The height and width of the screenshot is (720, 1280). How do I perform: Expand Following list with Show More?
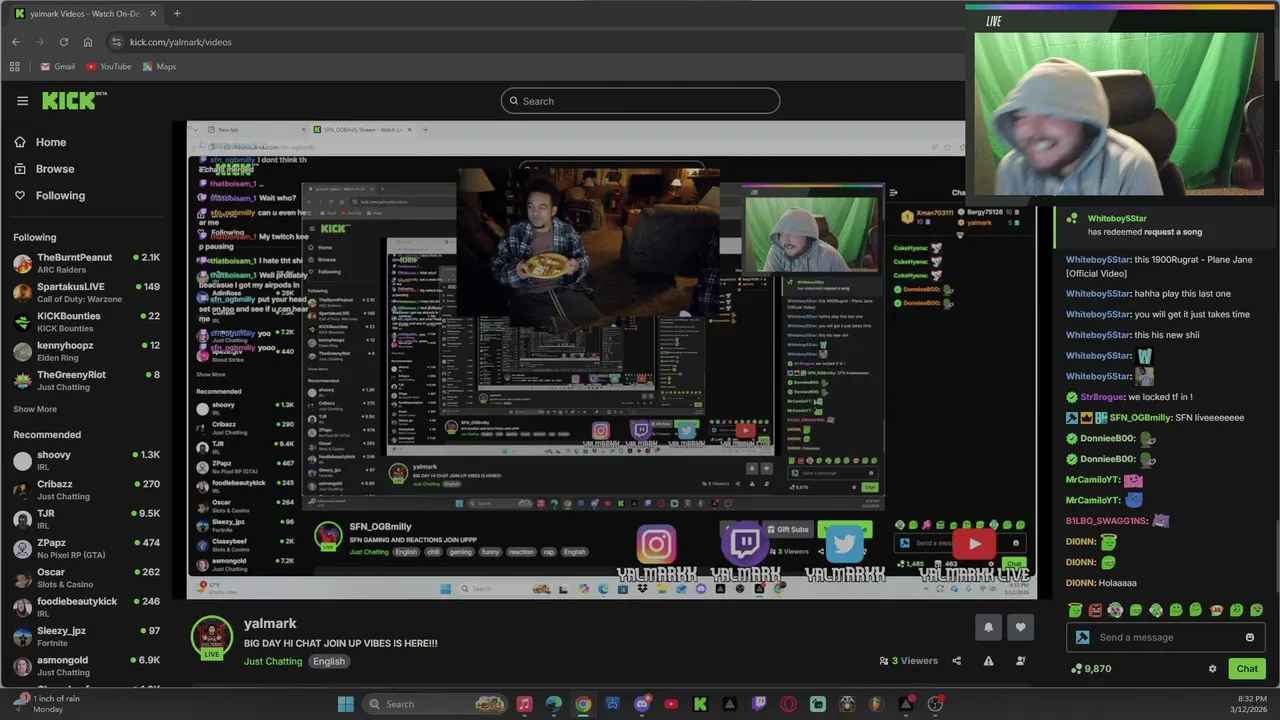pos(35,409)
